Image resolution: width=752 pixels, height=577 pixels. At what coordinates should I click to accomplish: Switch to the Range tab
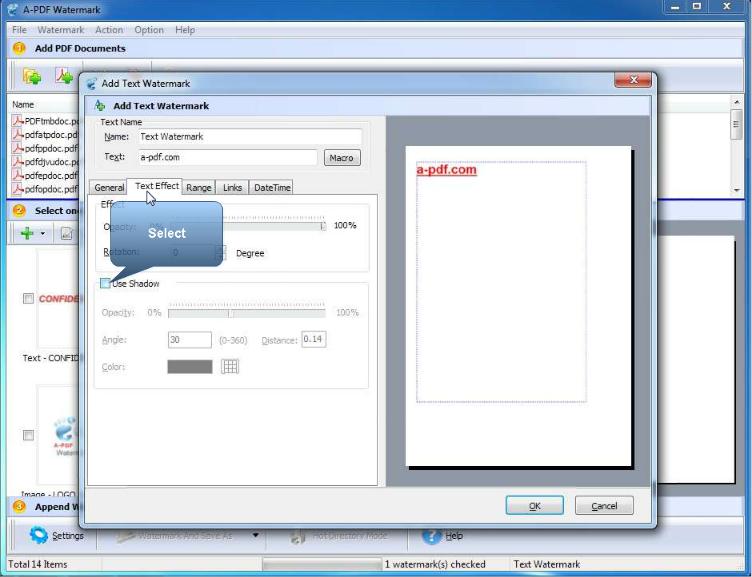pyautogui.click(x=199, y=188)
